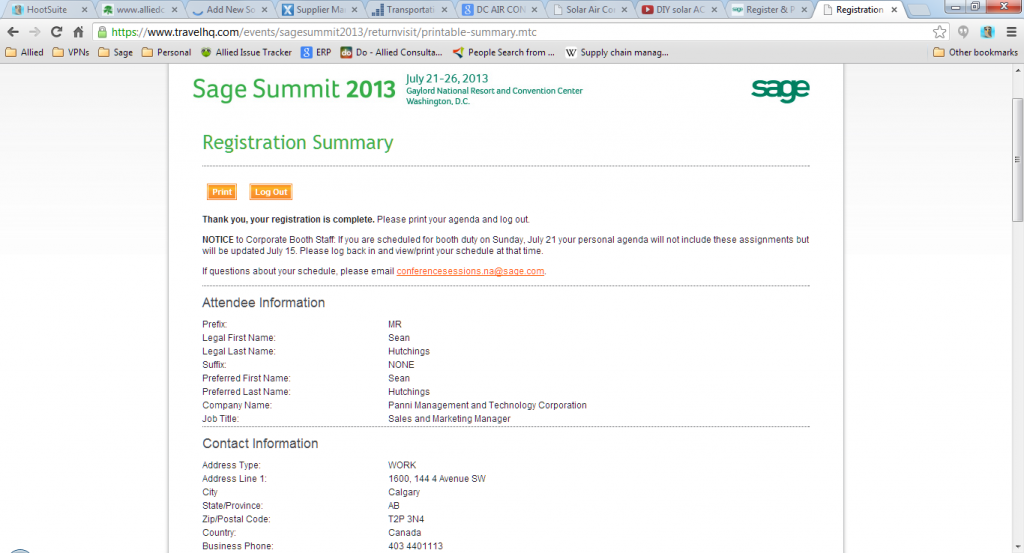Click the vertical scrollbar thumb
Image resolution: width=1024 pixels, height=553 pixels.
tap(1017, 160)
